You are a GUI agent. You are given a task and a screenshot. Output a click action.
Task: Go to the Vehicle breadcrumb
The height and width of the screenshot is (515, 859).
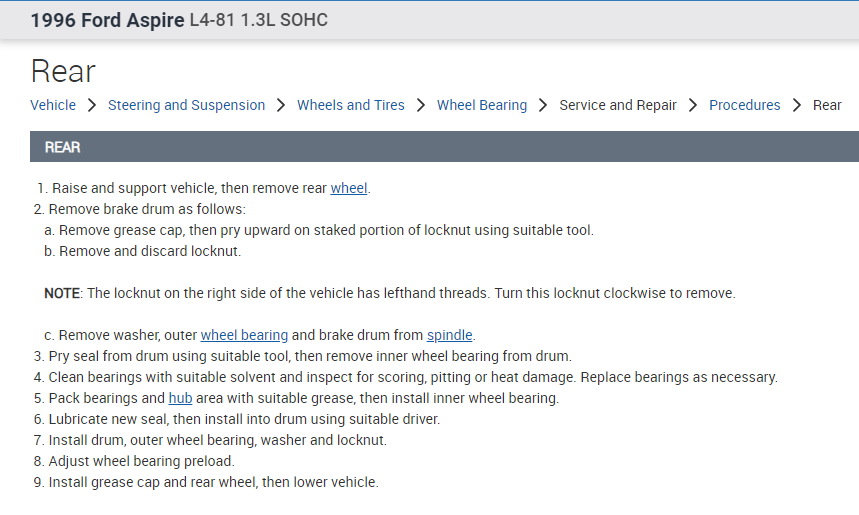coord(53,105)
